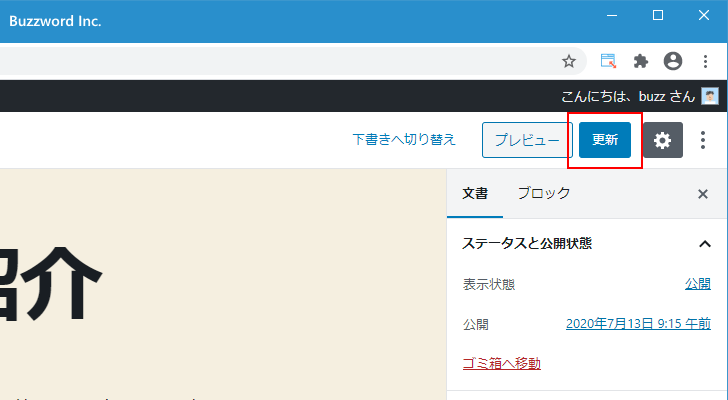The width and height of the screenshot is (728, 400).
Task: Minimize the Buzzword Inc. window
Action: pos(612,15)
